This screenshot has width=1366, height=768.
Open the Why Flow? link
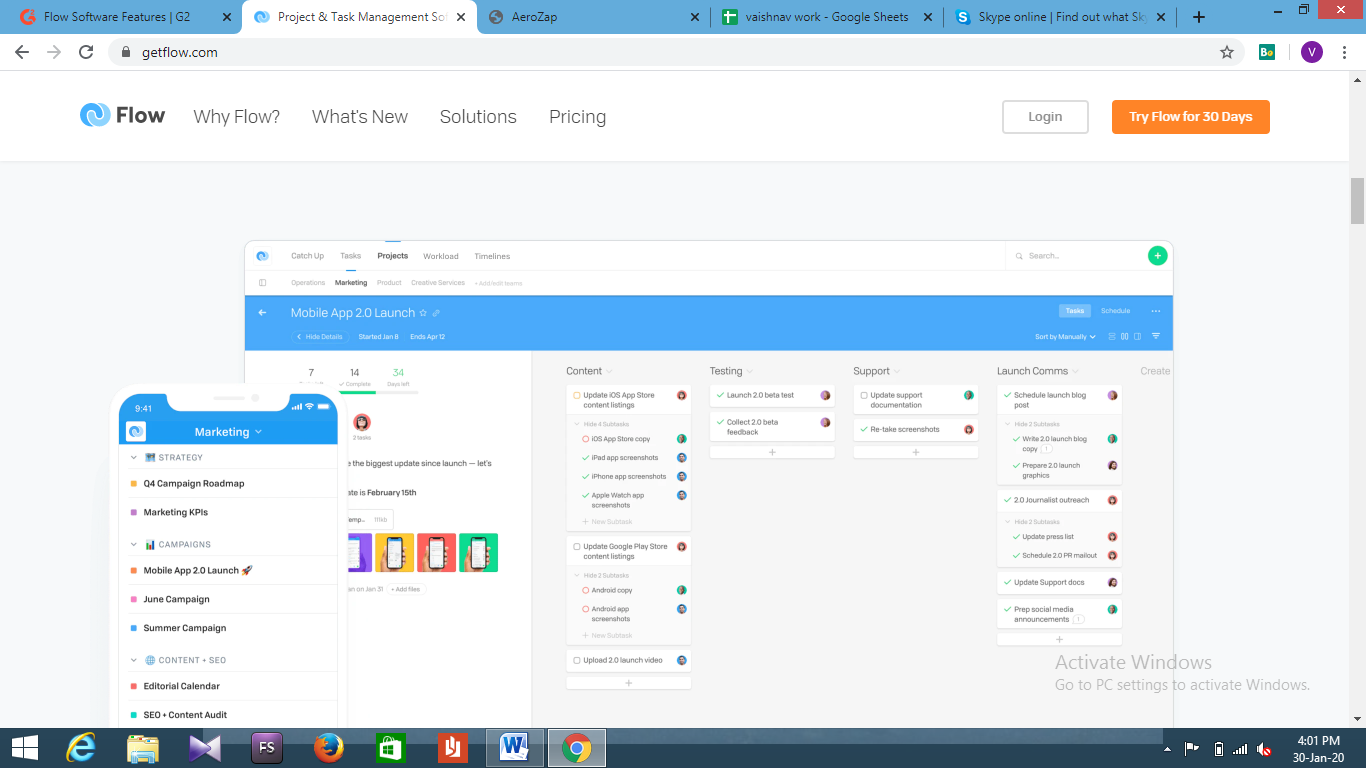click(237, 117)
